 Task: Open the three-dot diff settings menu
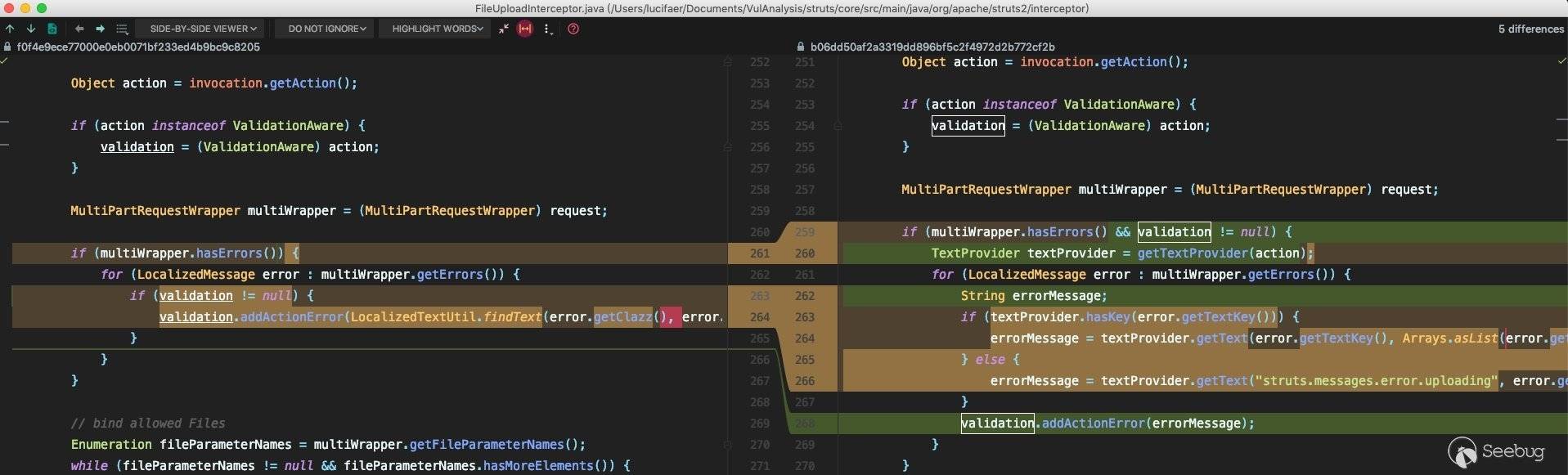(547, 29)
